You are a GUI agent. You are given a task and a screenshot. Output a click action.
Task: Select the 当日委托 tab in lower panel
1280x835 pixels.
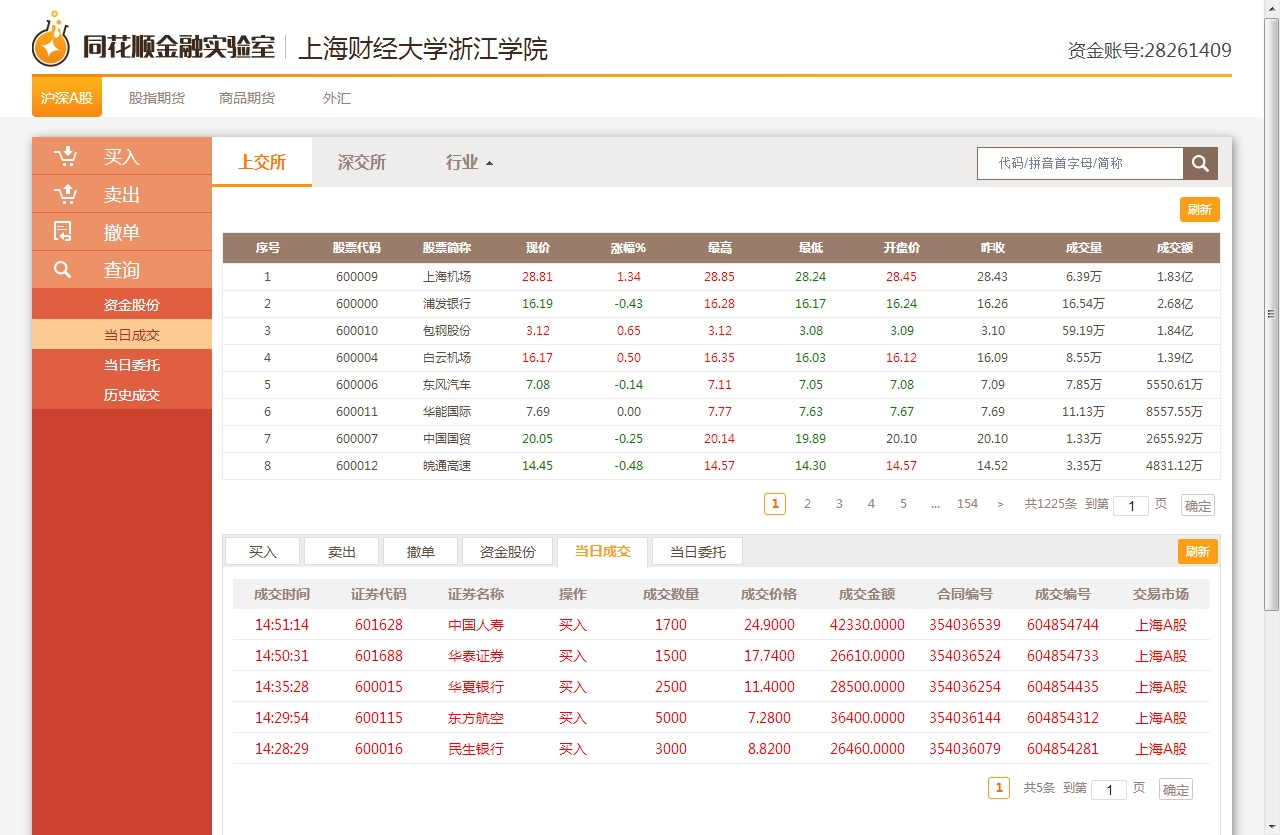pyautogui.click(x=697, y=552)
